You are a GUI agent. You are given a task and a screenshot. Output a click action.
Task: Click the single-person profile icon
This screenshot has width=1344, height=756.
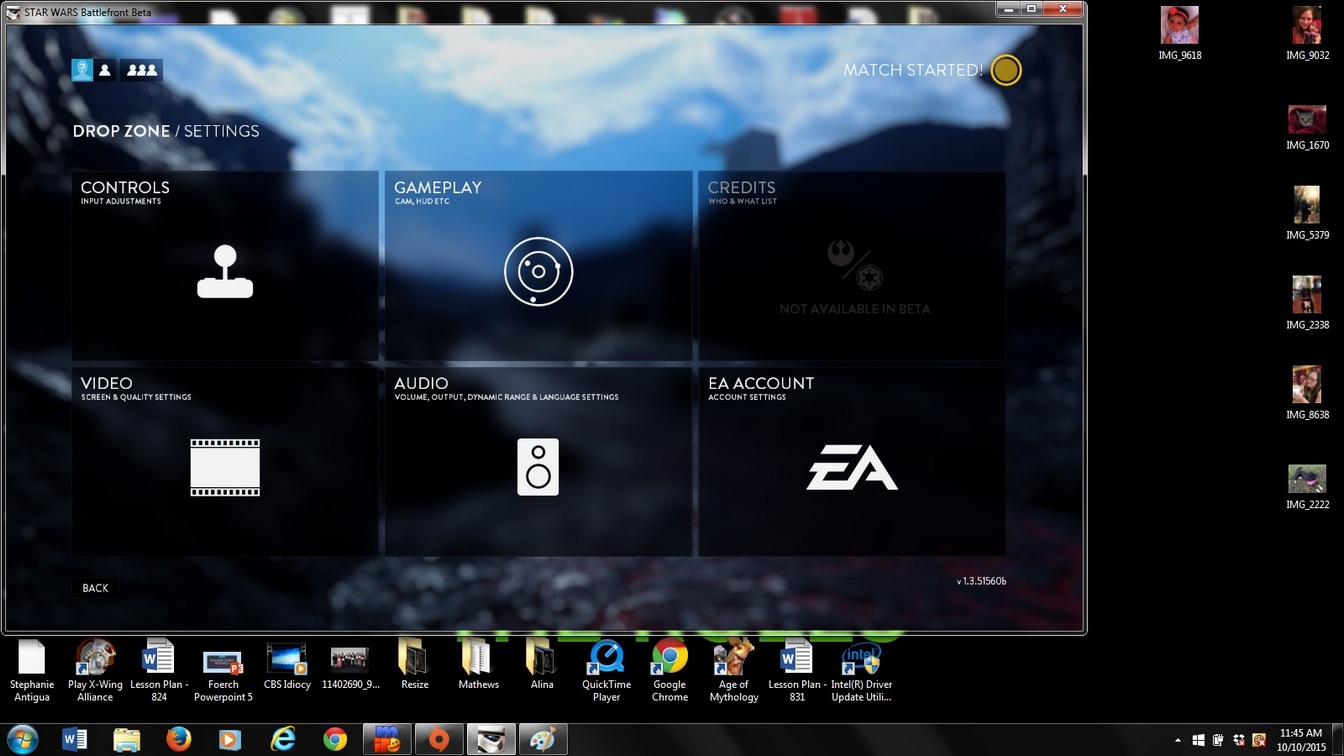[105, 70]
